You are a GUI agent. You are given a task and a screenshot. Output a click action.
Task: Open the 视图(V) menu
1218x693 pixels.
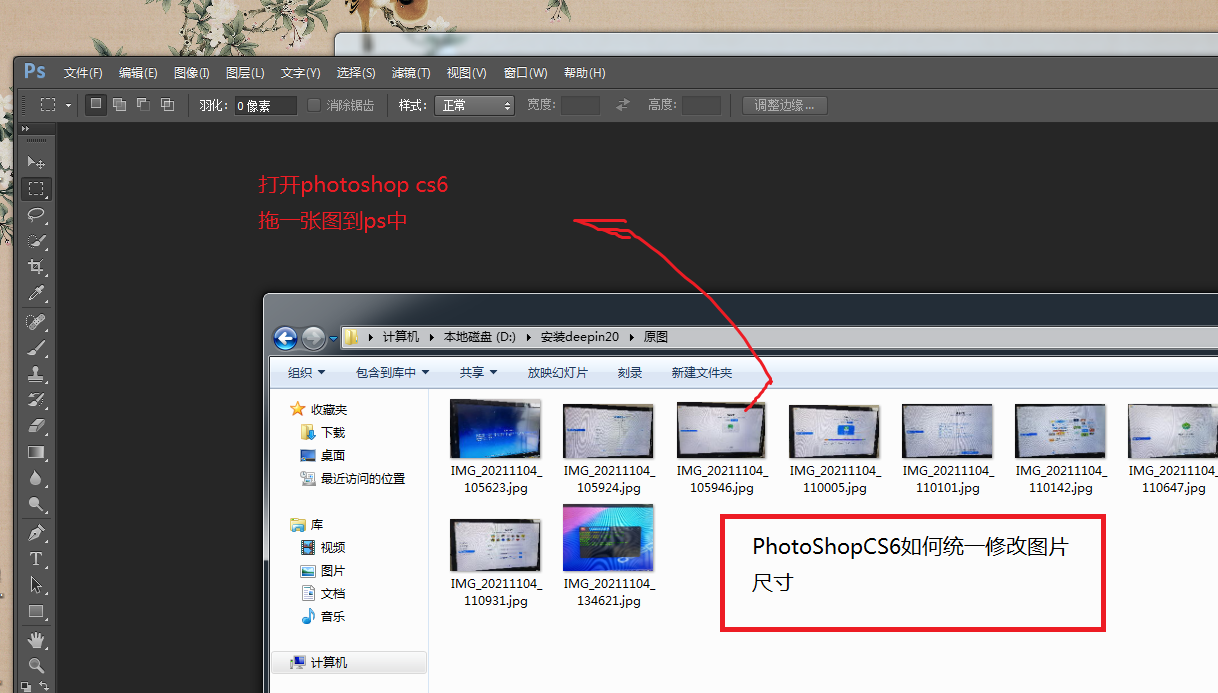coord(466,73)
